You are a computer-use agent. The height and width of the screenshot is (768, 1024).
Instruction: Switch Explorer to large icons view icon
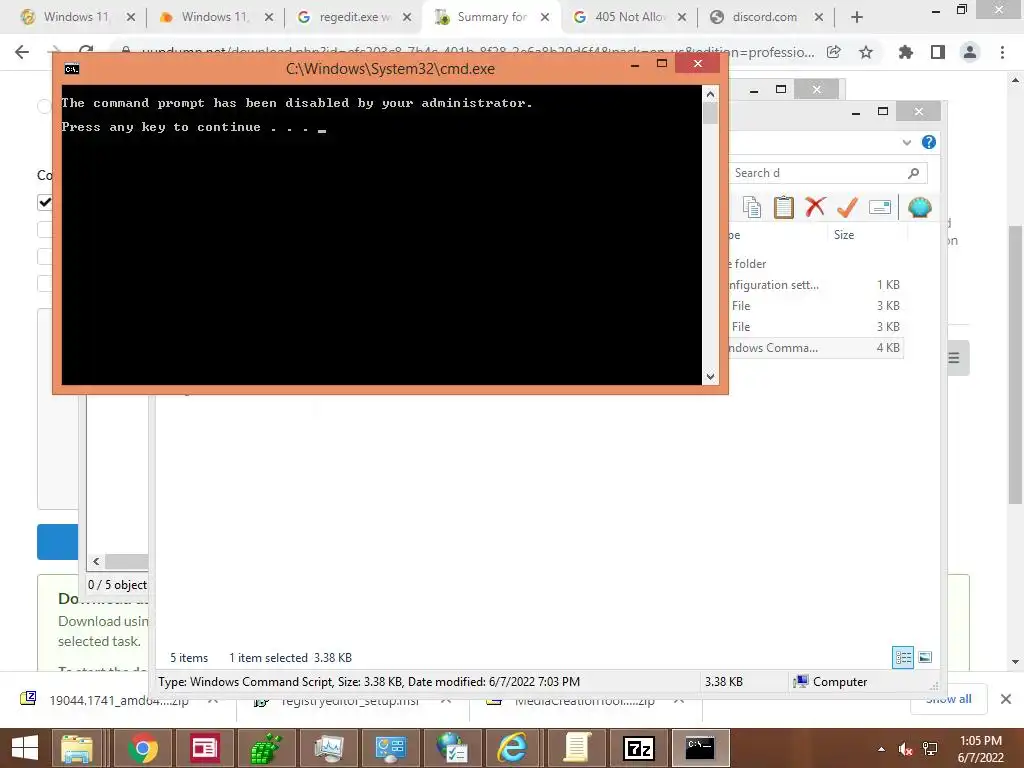click(925, 657)
